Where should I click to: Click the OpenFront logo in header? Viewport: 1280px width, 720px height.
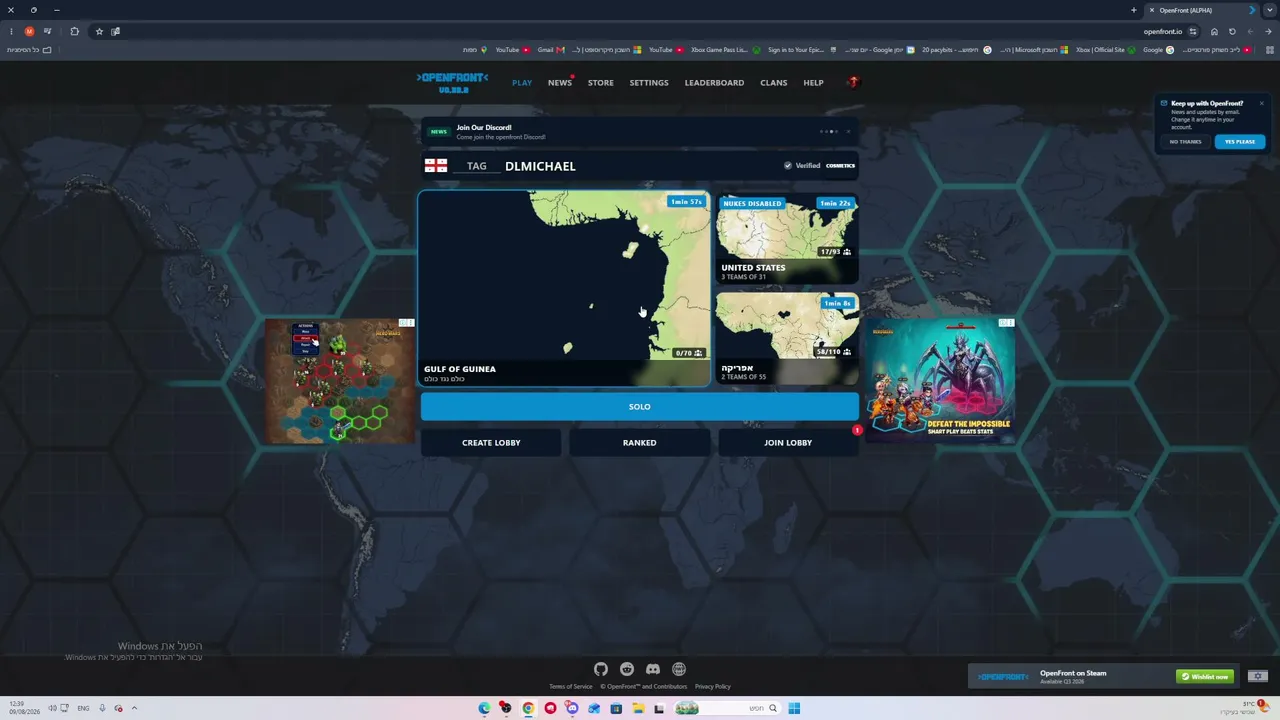(x=453, y=82)
